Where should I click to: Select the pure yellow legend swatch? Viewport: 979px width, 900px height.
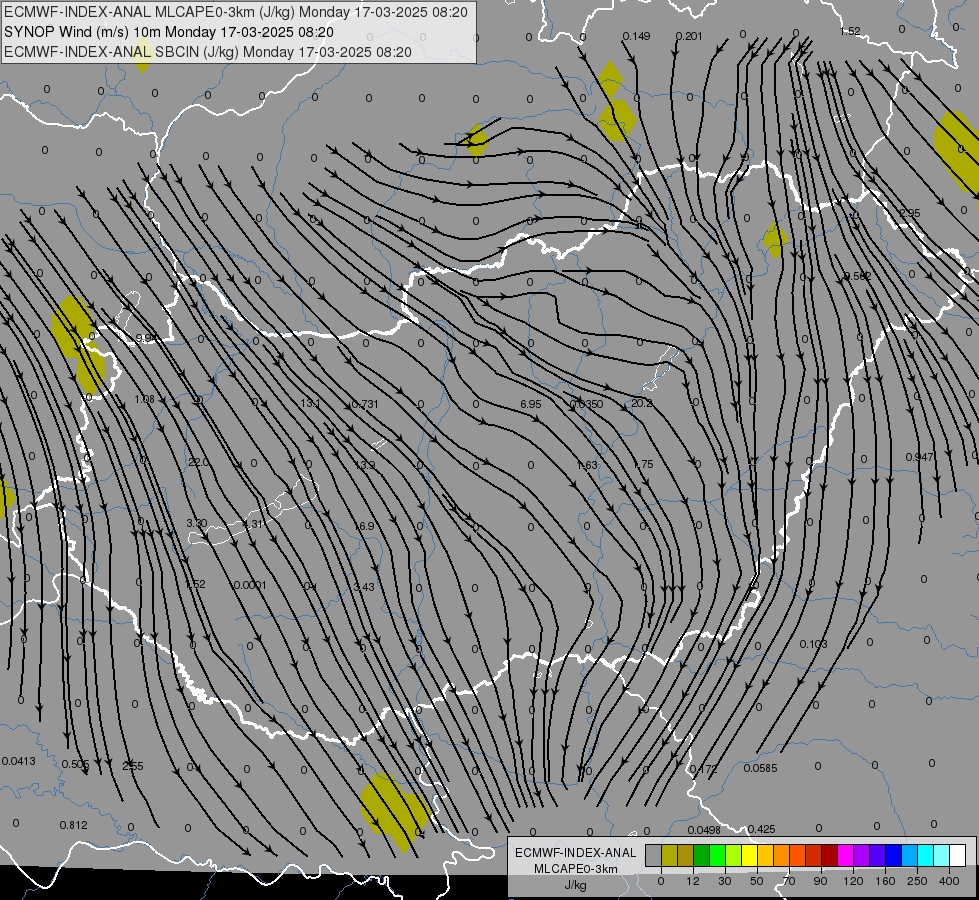(x=750, y=855)
